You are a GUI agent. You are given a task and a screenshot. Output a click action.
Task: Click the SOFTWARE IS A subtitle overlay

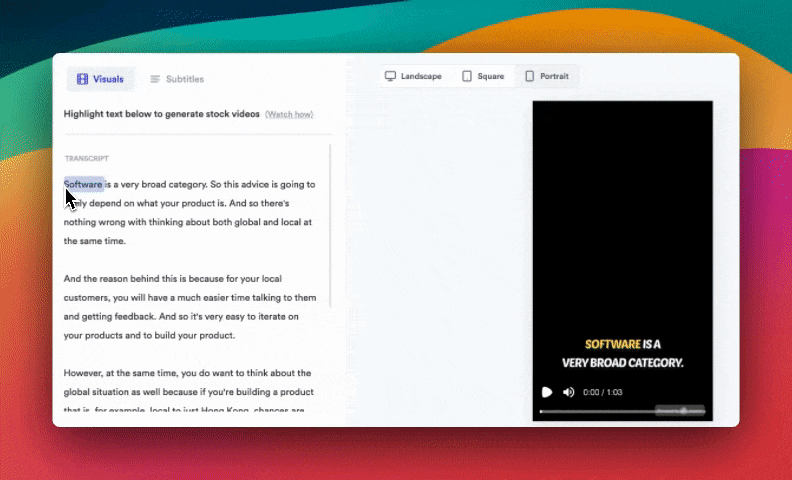(x=622, y=344)
